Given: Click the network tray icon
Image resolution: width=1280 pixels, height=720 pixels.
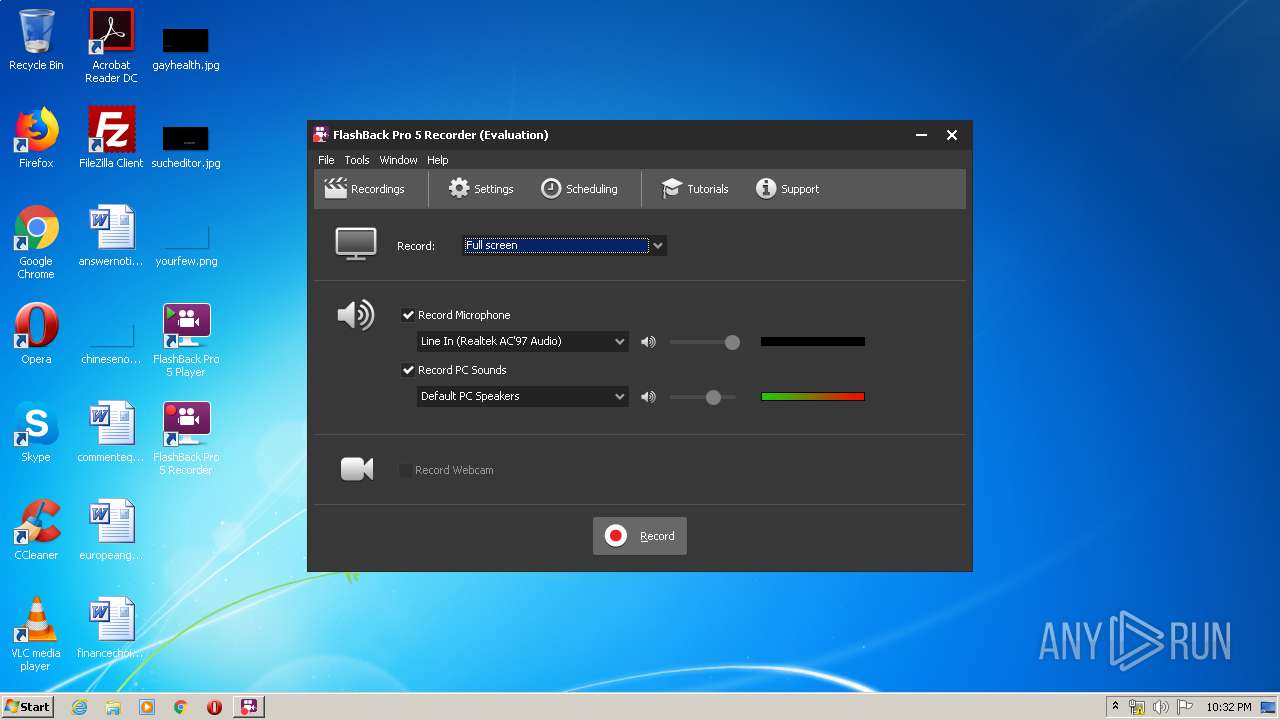Looking at the screenshot, I should click(x=1137, y=707).
